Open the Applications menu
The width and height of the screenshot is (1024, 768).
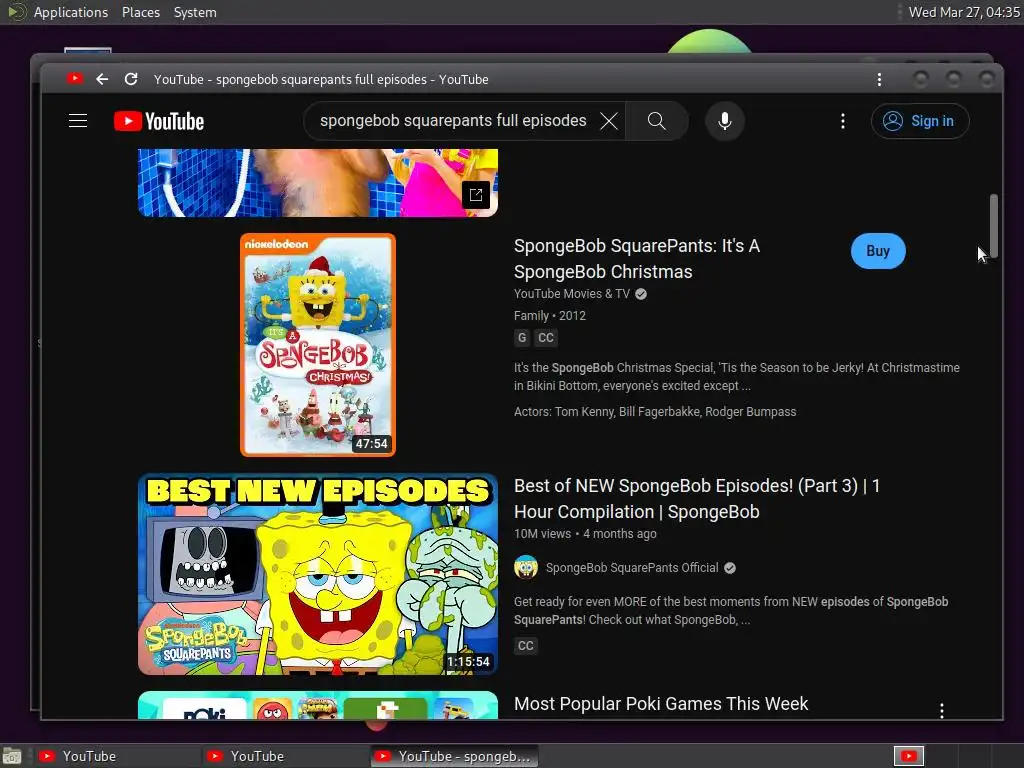pyautogui.click(x=71, y=12)
